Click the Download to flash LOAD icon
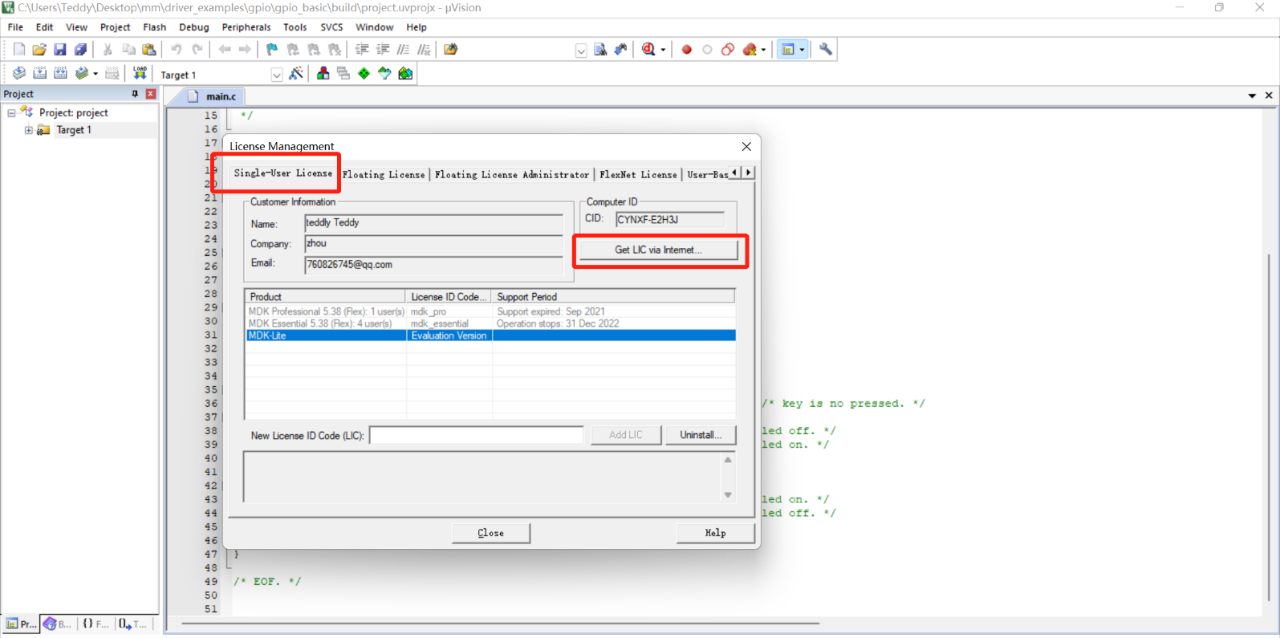The width and height of the screenshot is (1280, 638). click(x=139, y=74)
